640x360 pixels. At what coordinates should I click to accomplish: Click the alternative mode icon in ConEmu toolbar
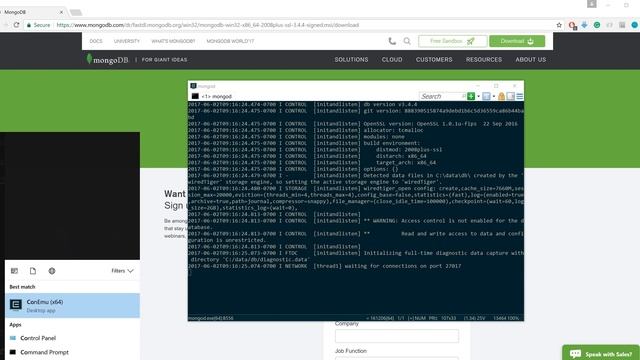point(511,96)
